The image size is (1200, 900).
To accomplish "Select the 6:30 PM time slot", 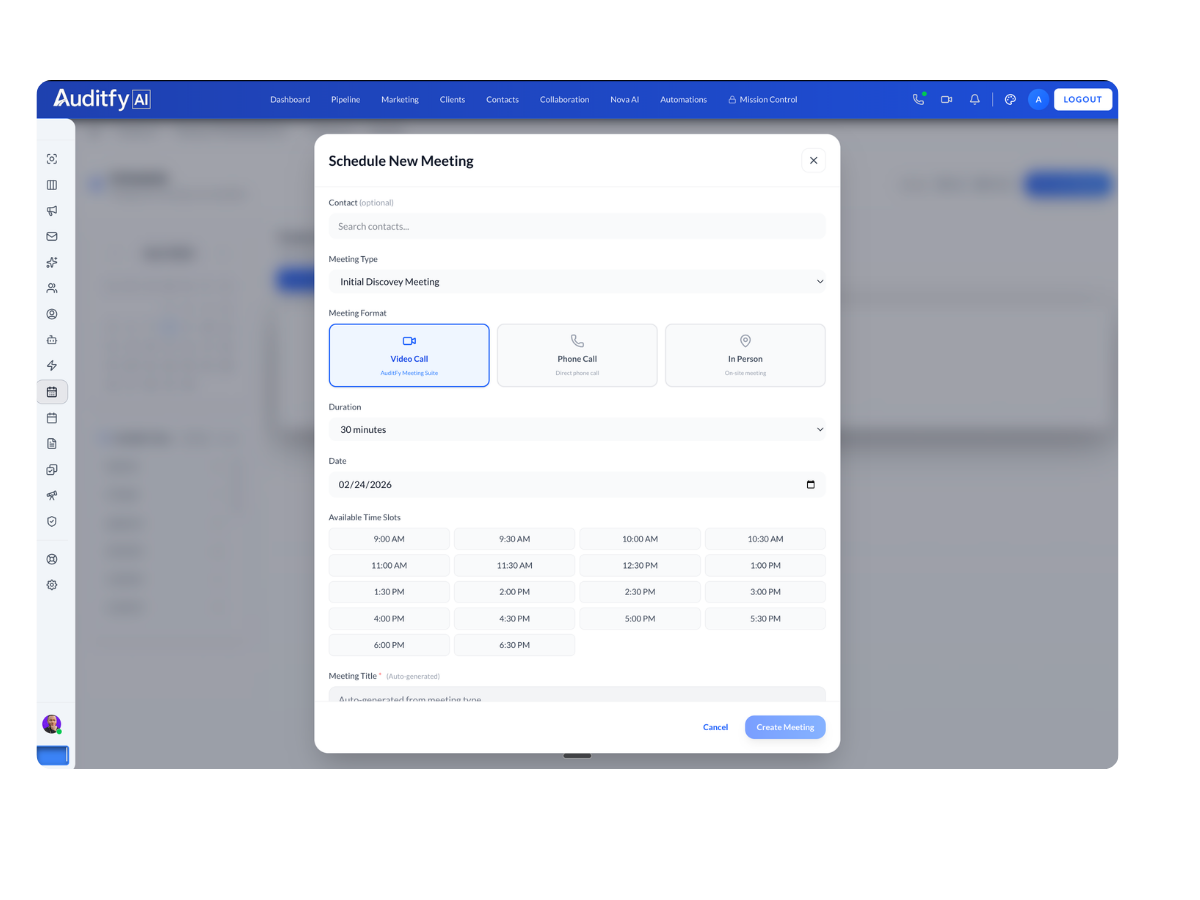I will (514, 645).
